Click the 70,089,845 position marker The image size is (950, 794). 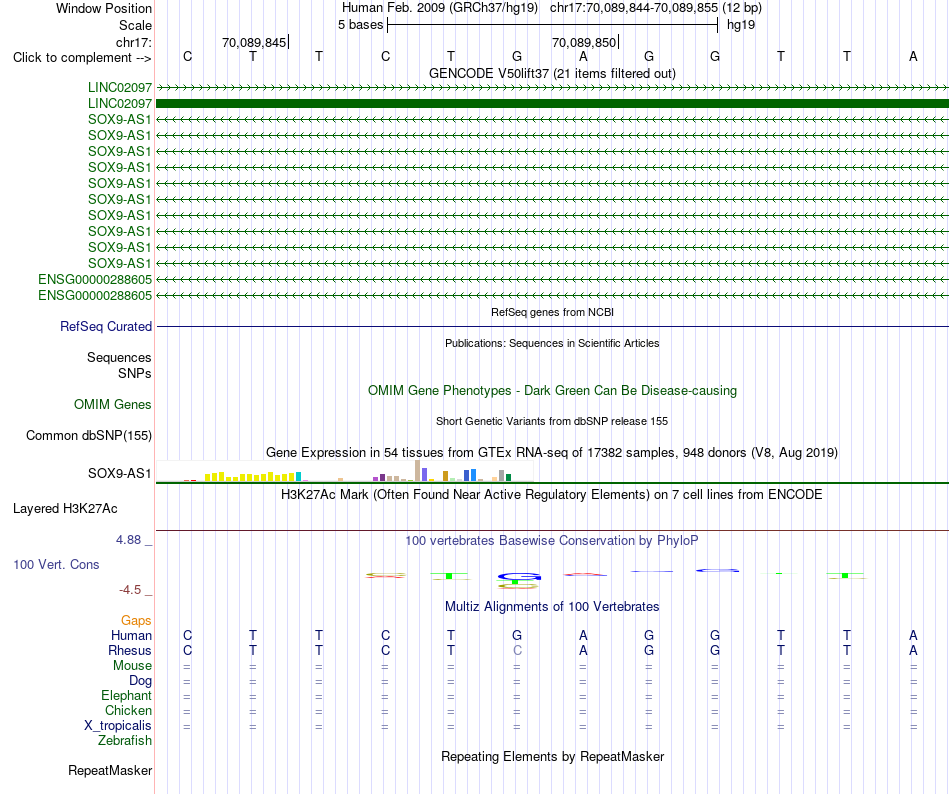point(254,42)
